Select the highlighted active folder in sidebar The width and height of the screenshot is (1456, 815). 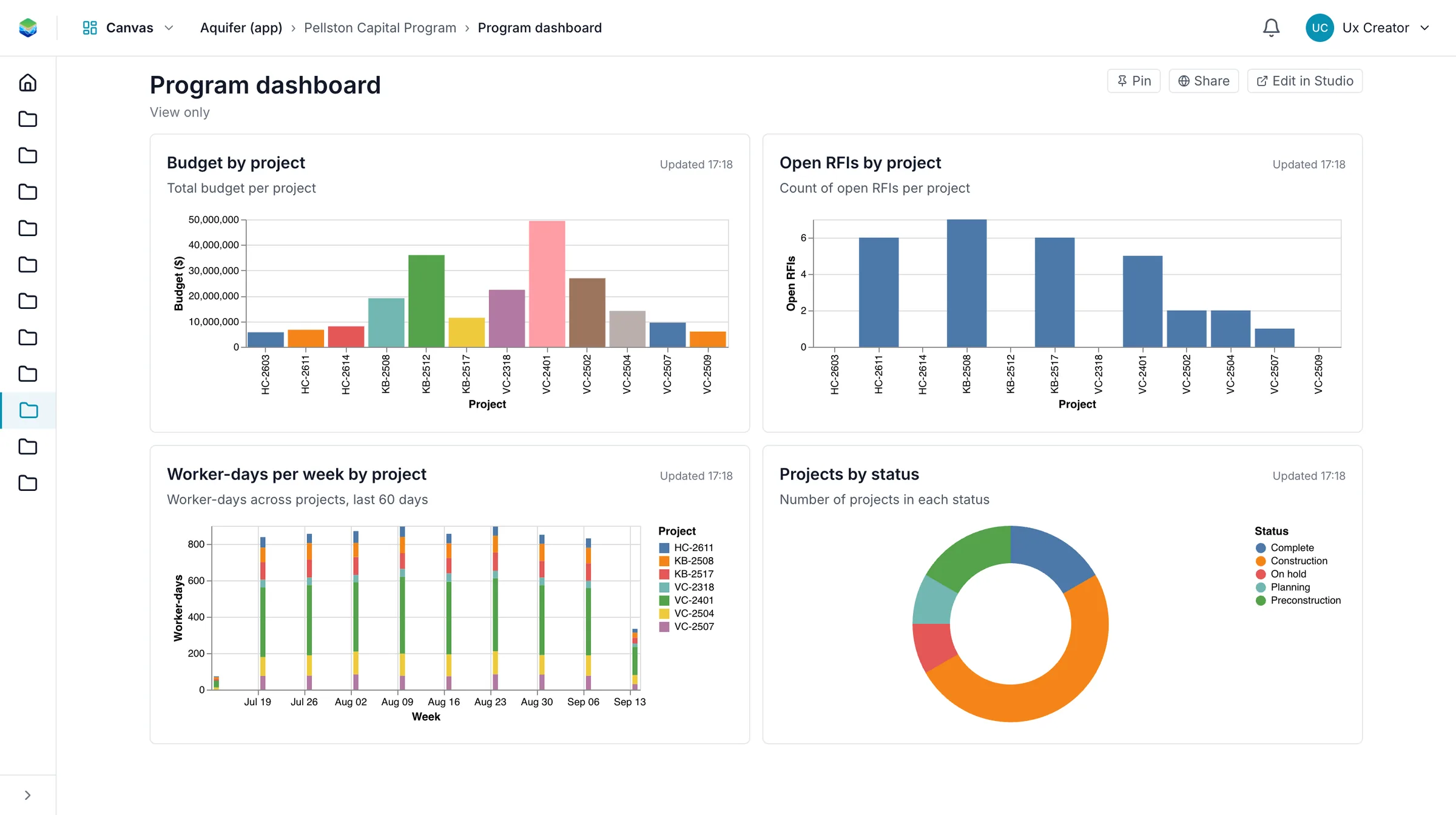[28, 410]
